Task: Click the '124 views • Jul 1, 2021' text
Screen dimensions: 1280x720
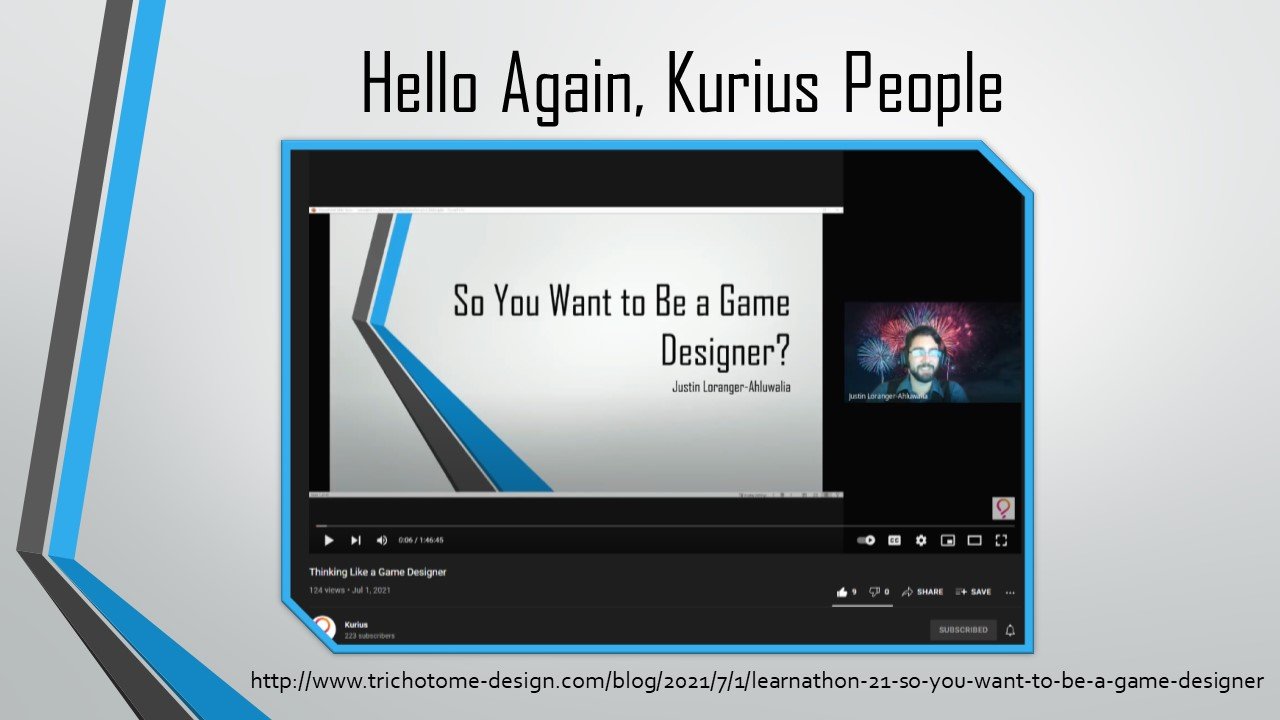Action: (350, 590)
